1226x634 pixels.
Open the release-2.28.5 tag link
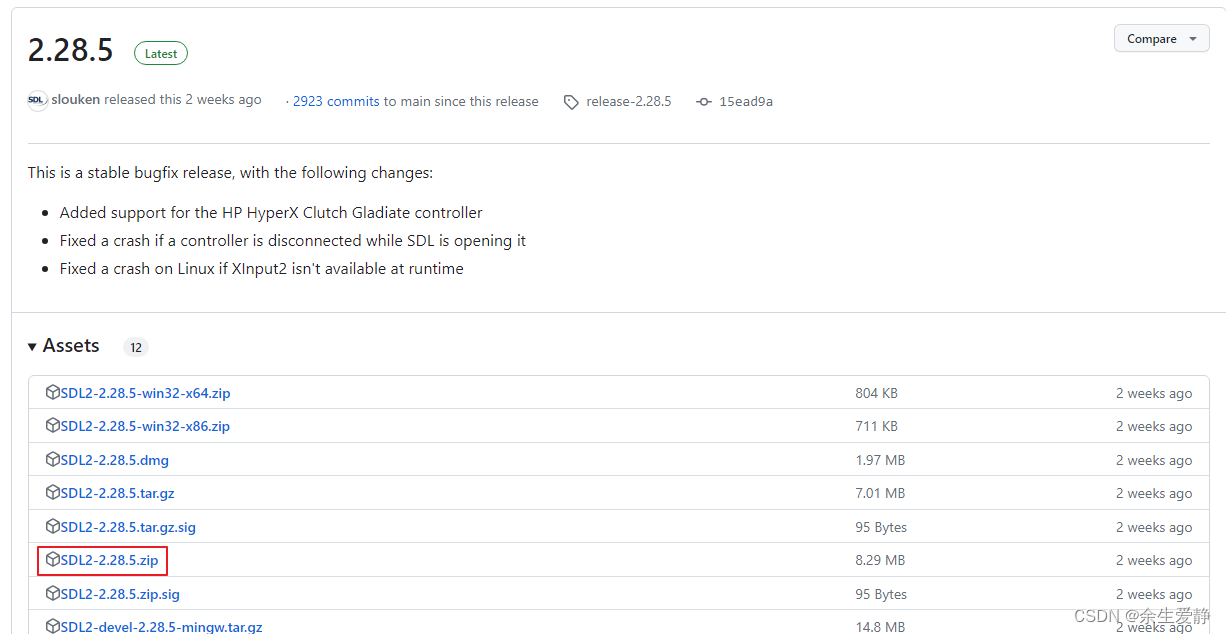(x=629, y=101)
